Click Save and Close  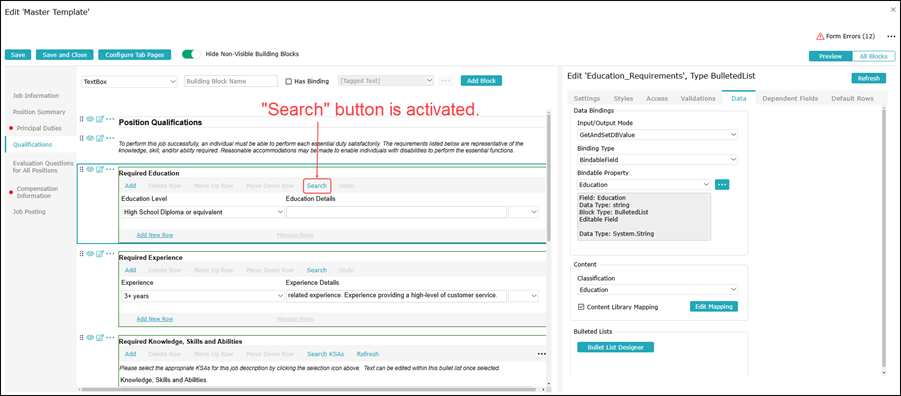click(x=65, y=55)
